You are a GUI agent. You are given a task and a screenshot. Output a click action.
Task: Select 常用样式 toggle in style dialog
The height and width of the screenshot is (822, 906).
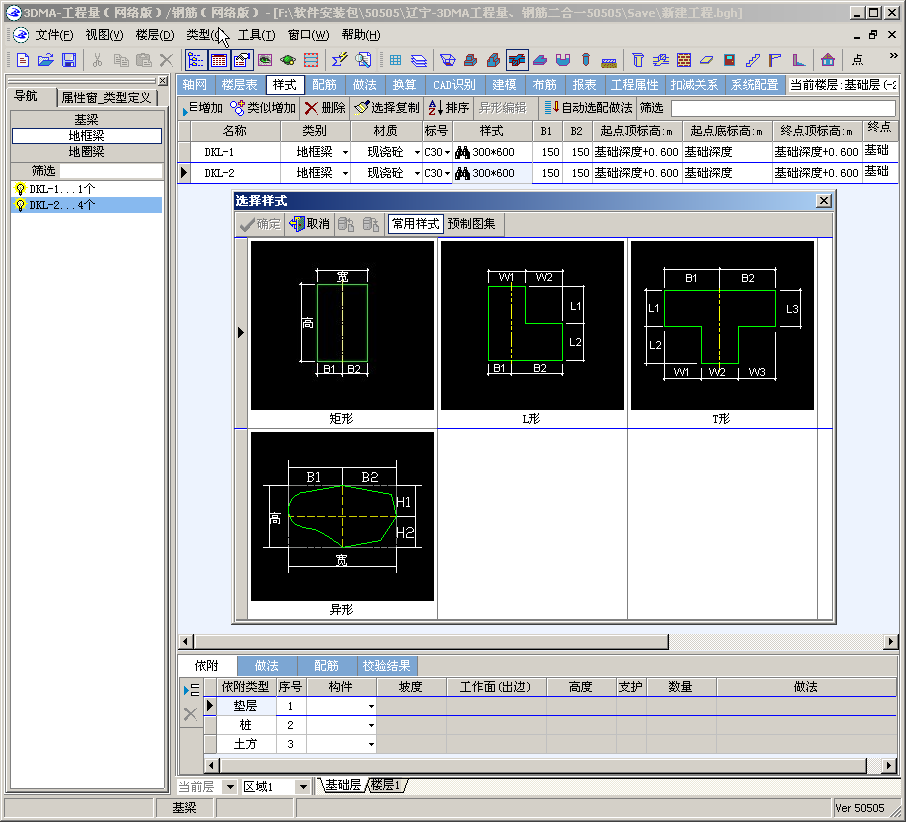point(415,224)
